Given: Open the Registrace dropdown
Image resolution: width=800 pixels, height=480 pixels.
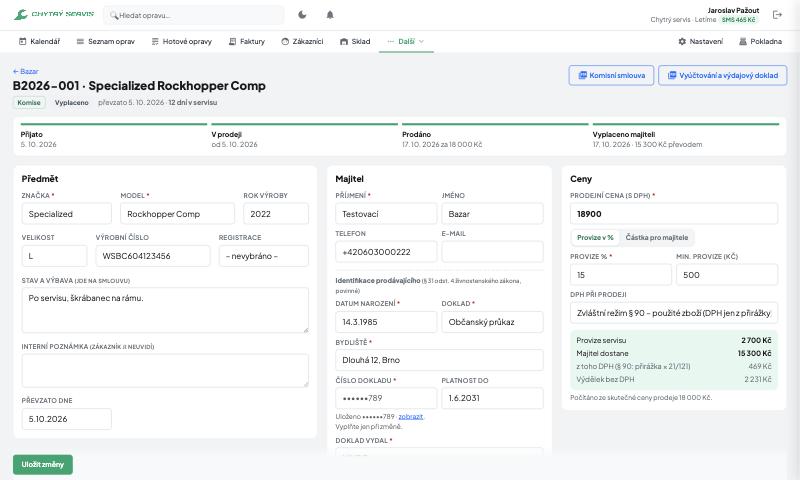Looking at the screenshot, I should pos(264,256).
